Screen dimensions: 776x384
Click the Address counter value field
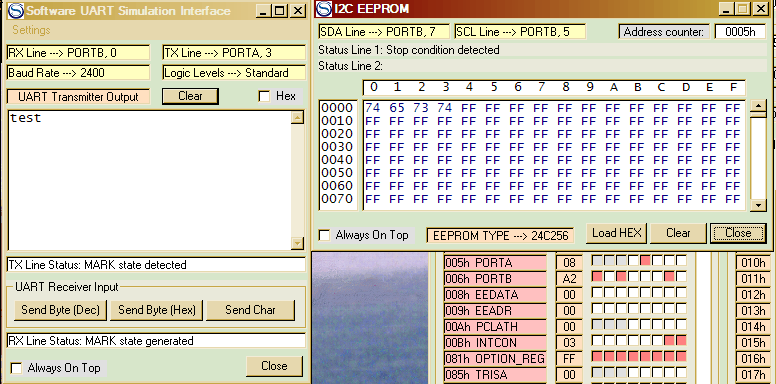pos(740,32)
